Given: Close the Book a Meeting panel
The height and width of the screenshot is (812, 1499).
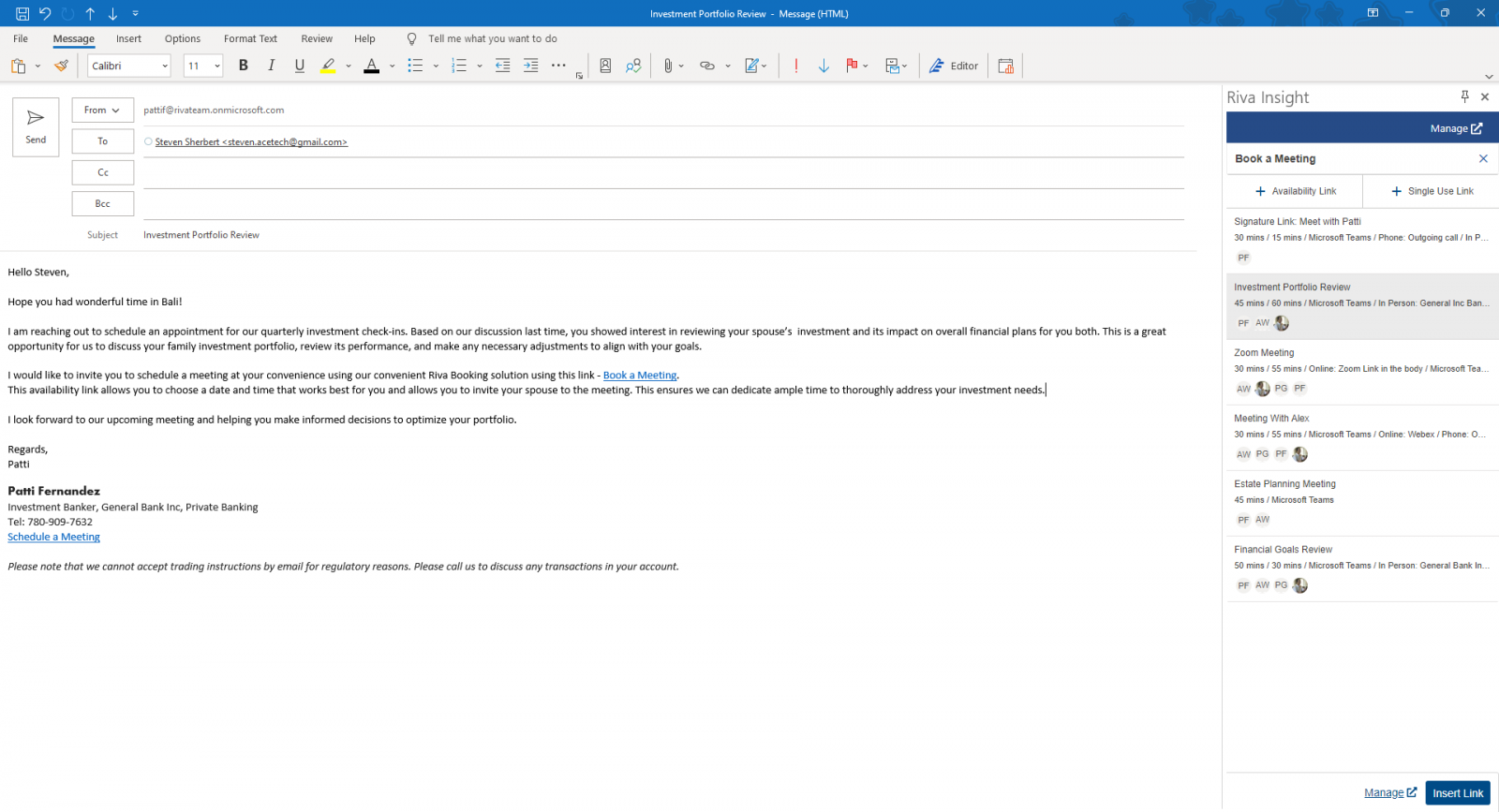Looking at the screenshot, I should pos(1483,158).
